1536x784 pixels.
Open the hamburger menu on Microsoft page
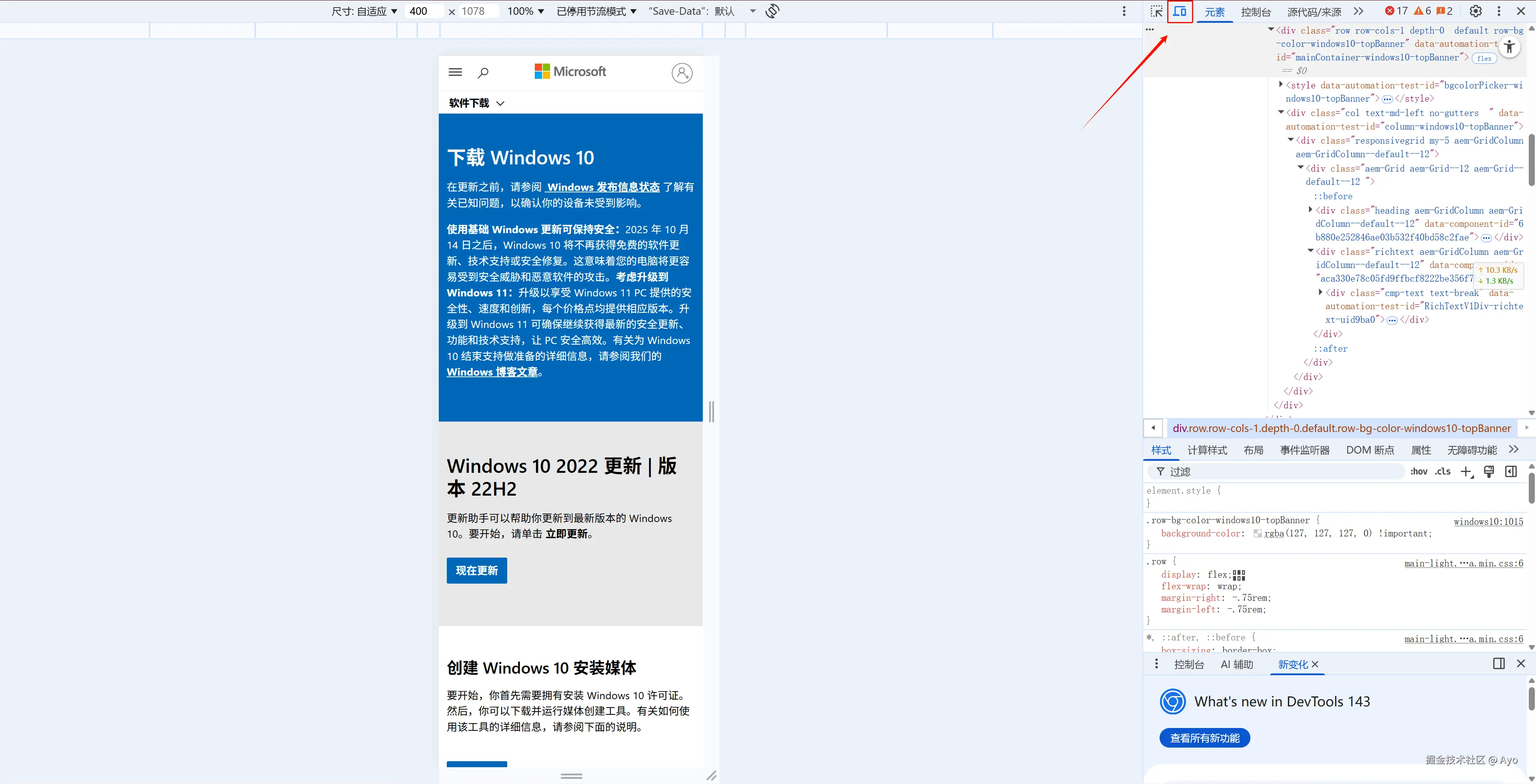455,72
